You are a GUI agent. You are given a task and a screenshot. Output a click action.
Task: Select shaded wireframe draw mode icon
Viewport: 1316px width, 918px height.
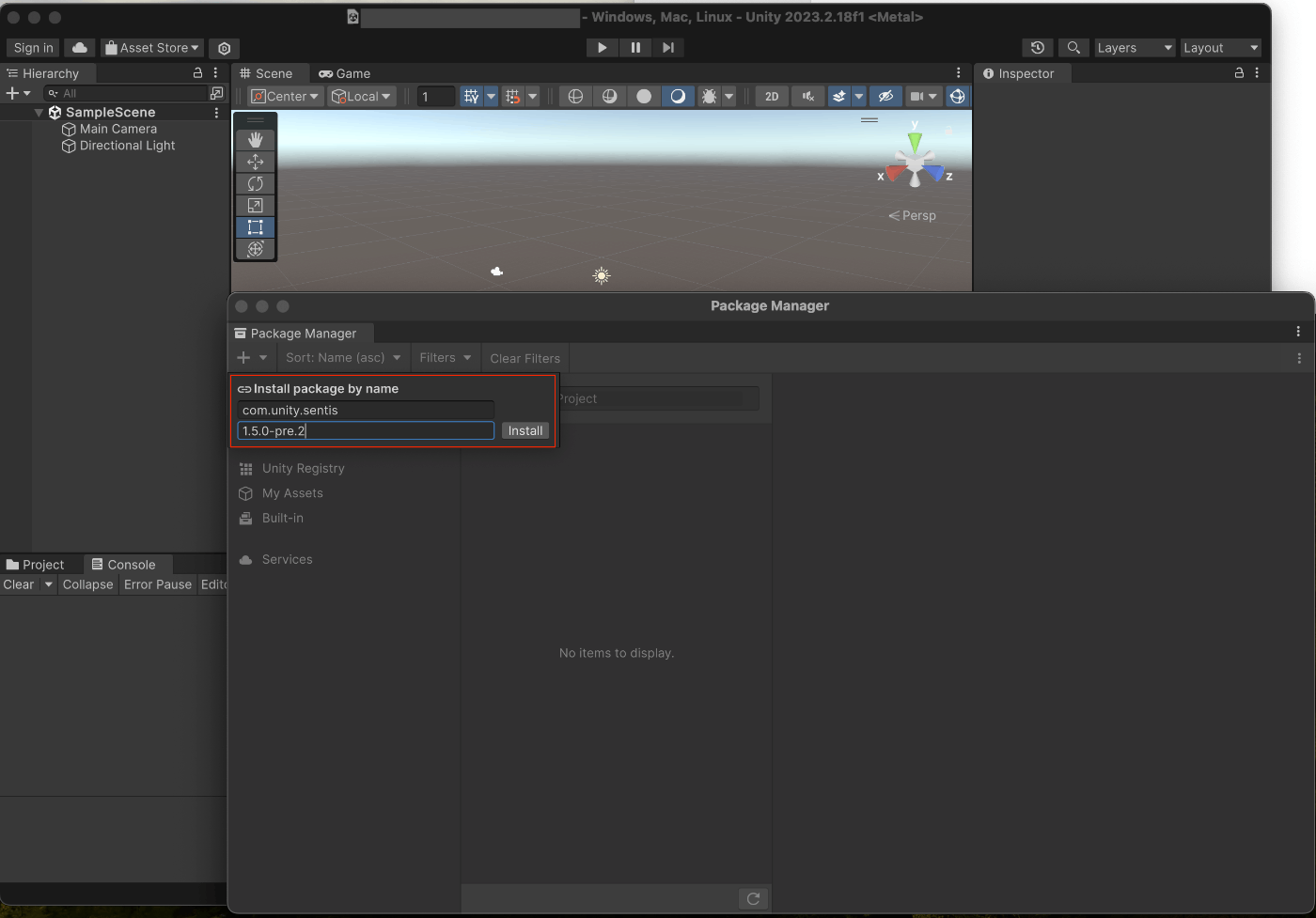pos(609,97)
